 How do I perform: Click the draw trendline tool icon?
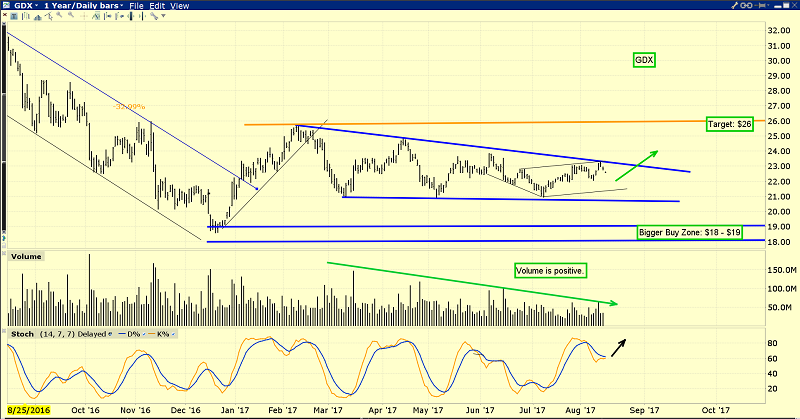pyautogui.click(x=48, y=16)
